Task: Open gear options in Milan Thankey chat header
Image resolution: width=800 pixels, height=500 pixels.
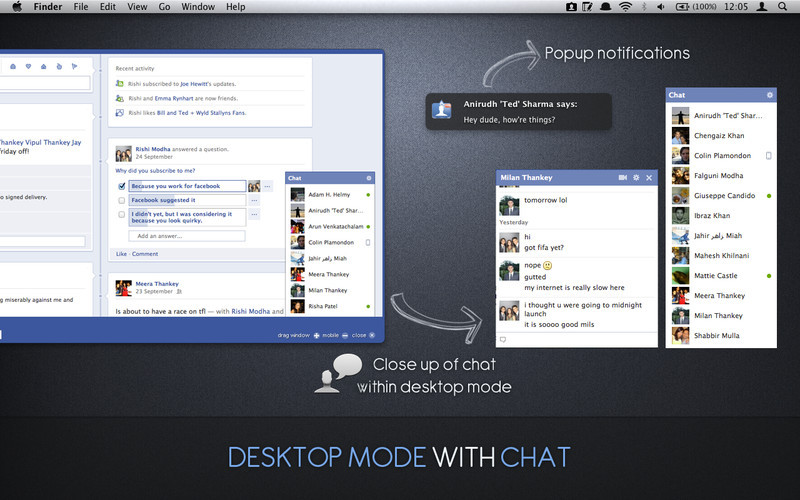Action: coord(636,178)
